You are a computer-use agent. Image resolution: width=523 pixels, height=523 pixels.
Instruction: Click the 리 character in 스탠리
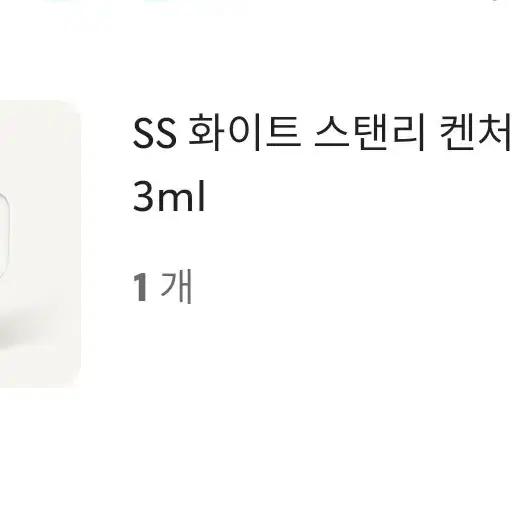(x=409, y=132)
